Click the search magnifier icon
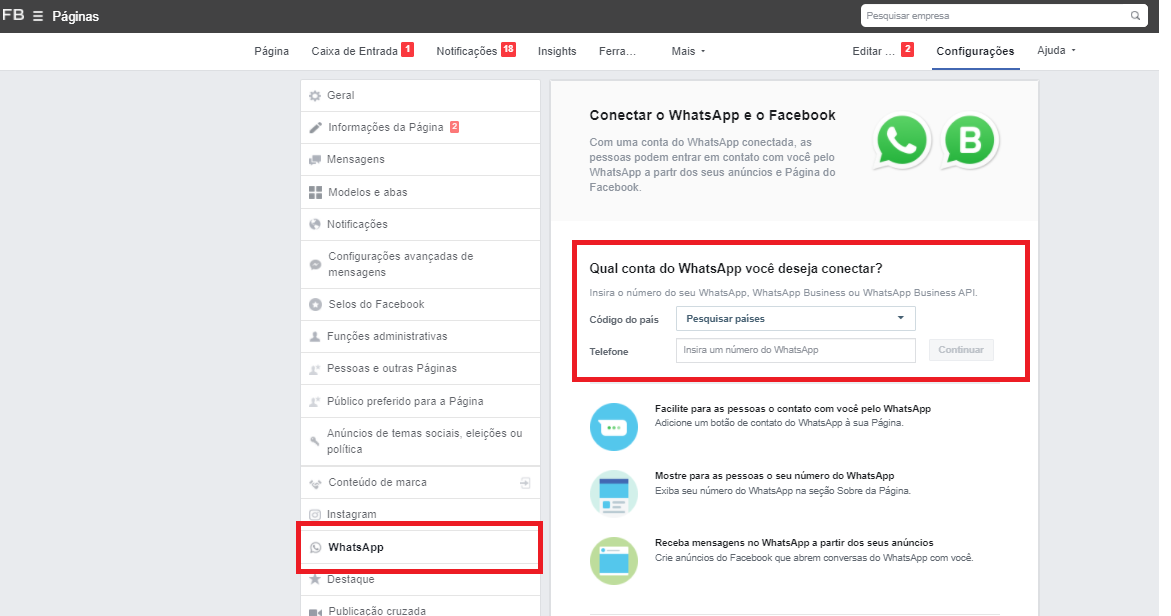This screenshot has height=616, width=1171. (x=1135, y=16)
